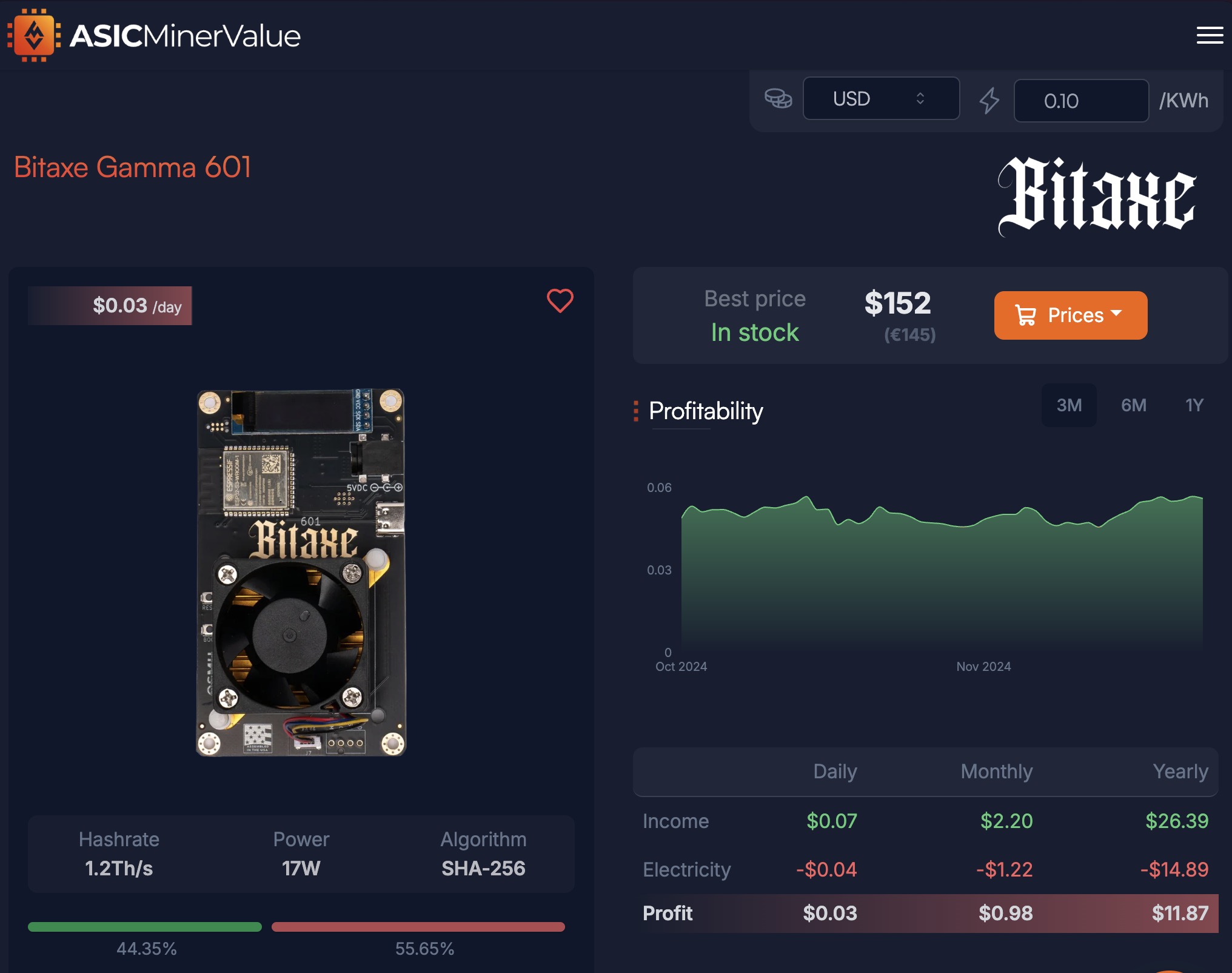Screen dimensions: 1232x973
Task: Click the Income row label
Action: click(675, 821)
